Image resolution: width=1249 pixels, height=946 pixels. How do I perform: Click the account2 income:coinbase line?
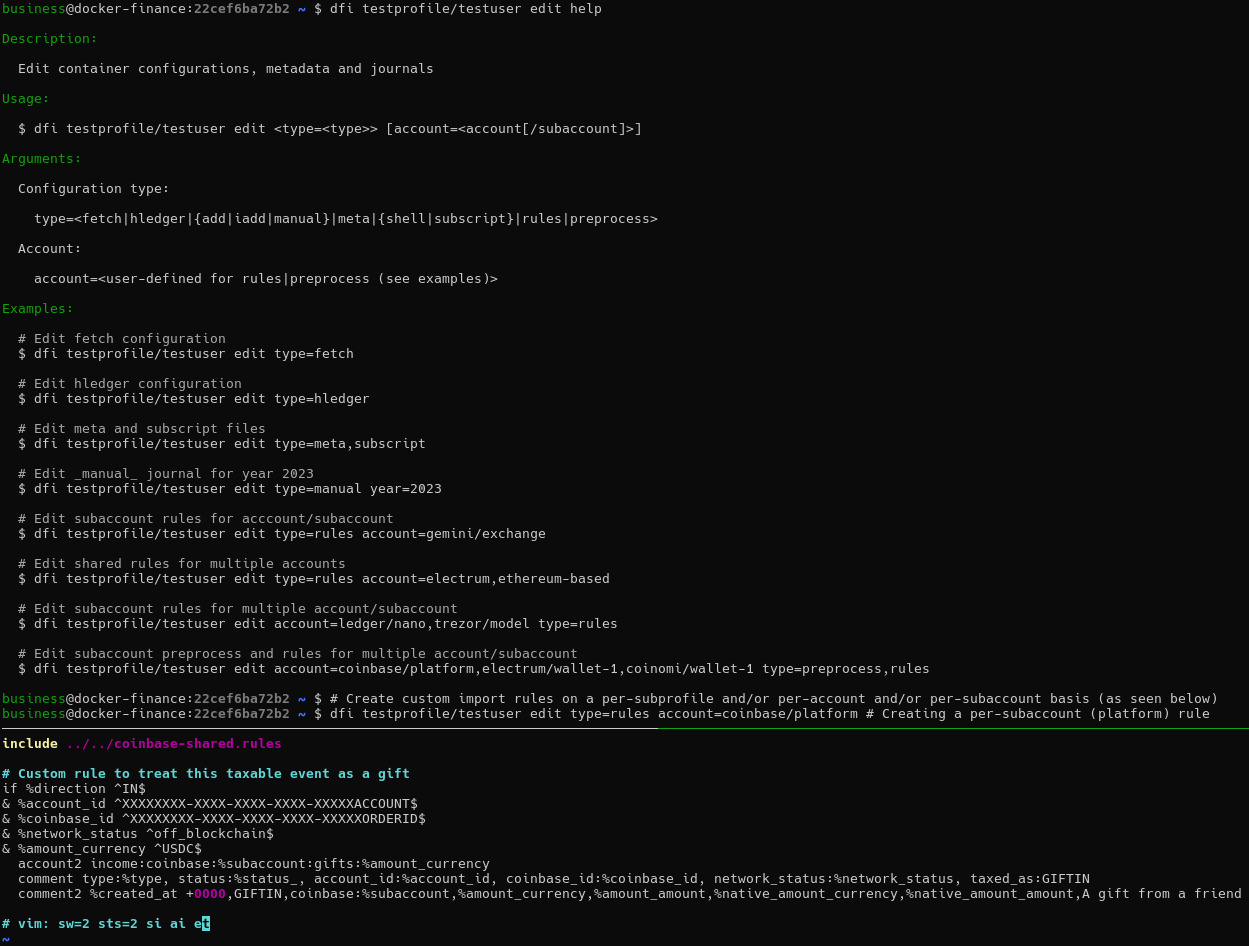pyautogui.click(x=254, y=864)
